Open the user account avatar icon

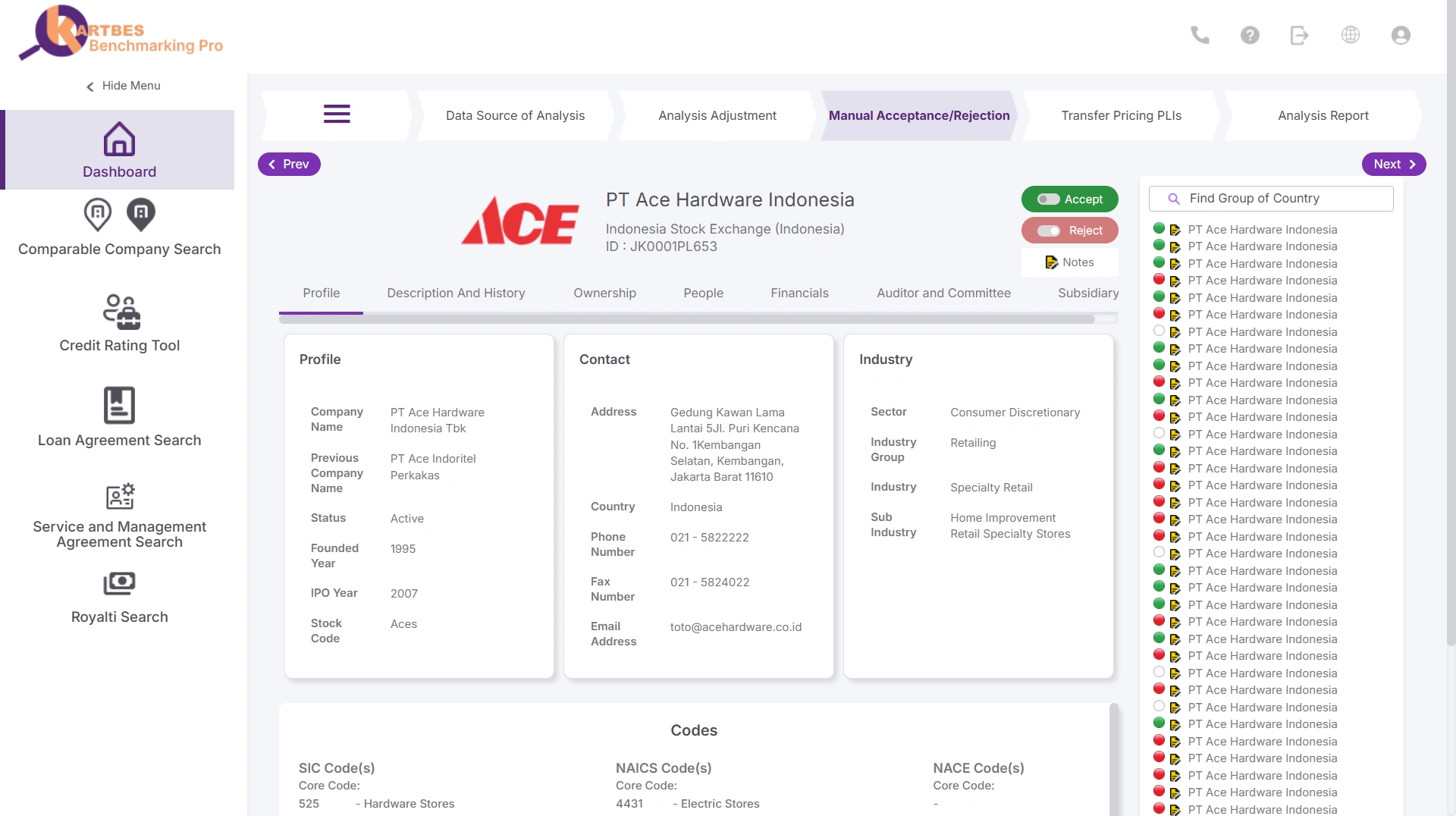coord(1401,35)
